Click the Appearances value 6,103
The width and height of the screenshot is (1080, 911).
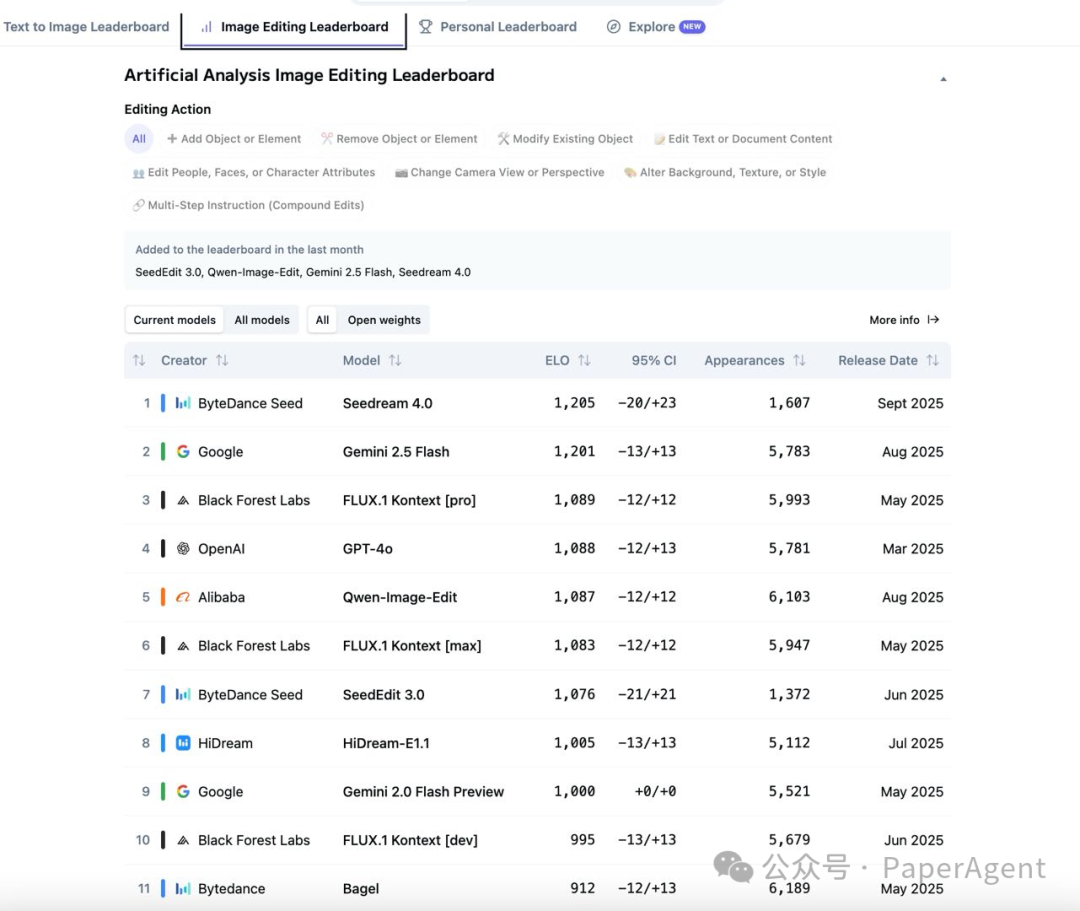(x=789, y=597)
